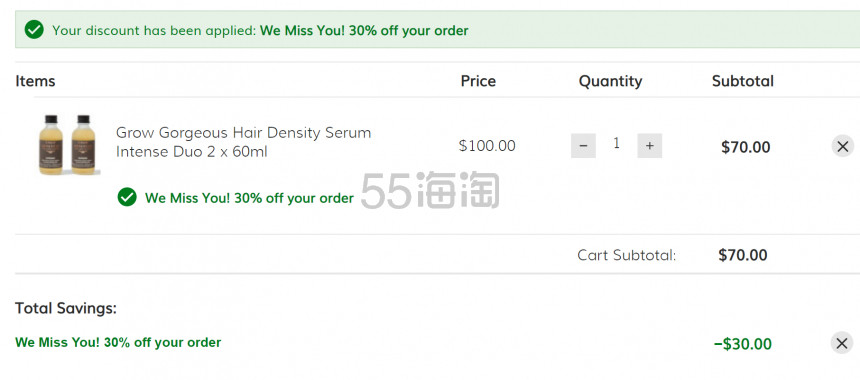Click the discount label under the product name
Viewport: 860px width, 380px height.
249,198
